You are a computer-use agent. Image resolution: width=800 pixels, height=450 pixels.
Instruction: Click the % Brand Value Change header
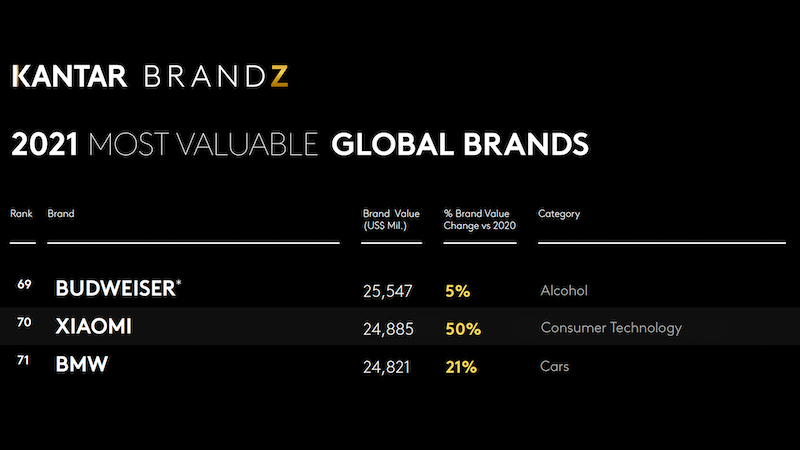tap(480, 219)
